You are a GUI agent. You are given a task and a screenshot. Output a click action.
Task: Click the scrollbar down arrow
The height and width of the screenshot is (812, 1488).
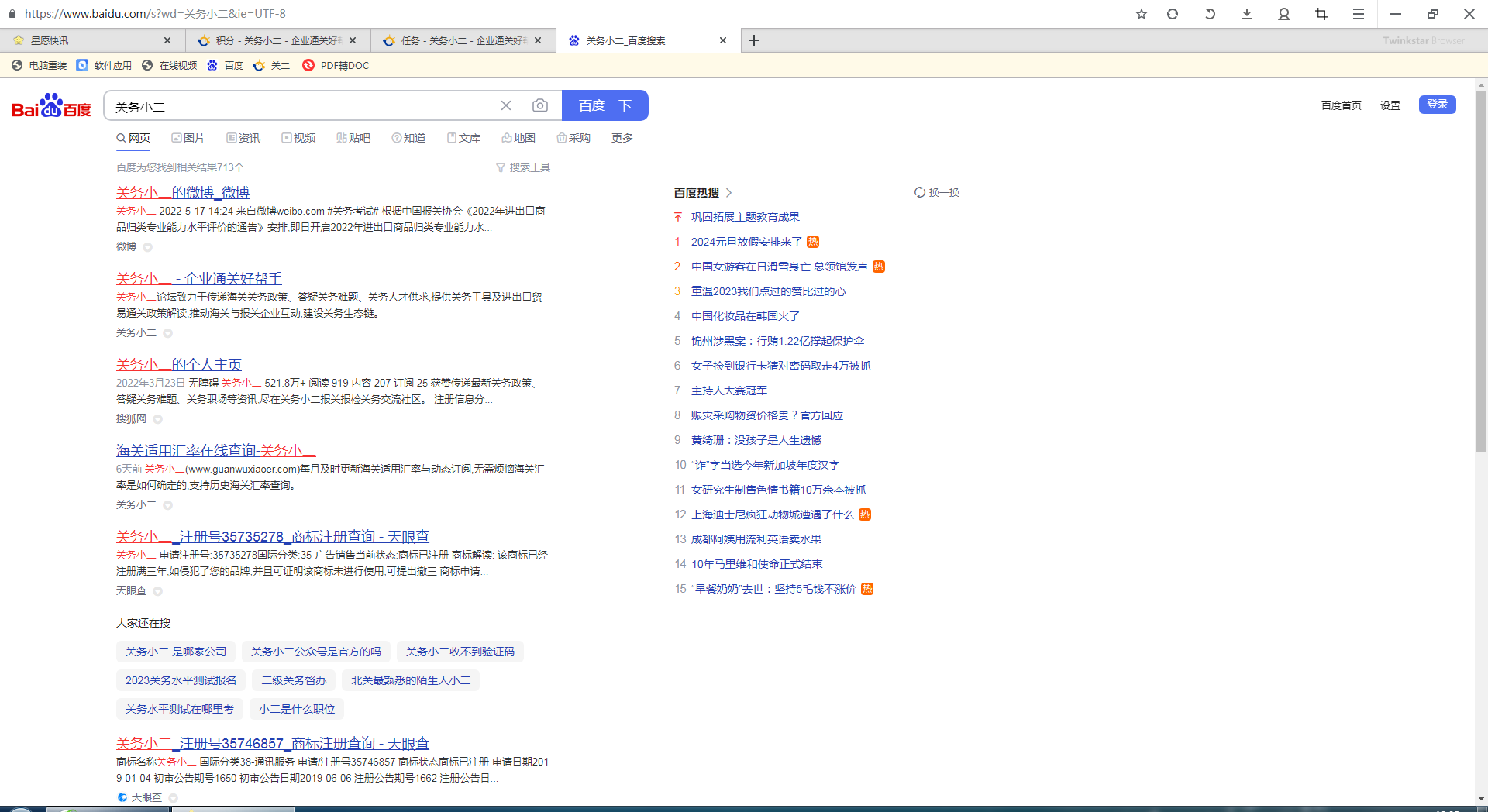[1481, 798]
